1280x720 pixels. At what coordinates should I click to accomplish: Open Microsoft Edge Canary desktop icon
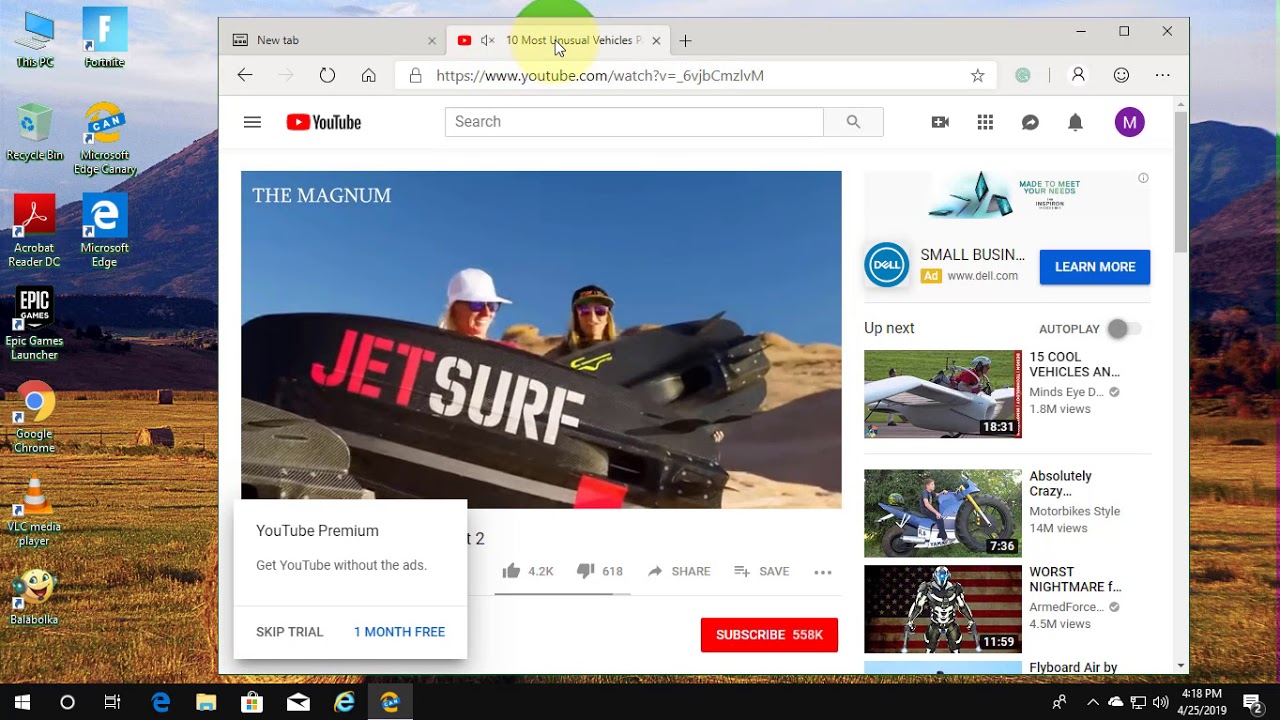point(105,138)
